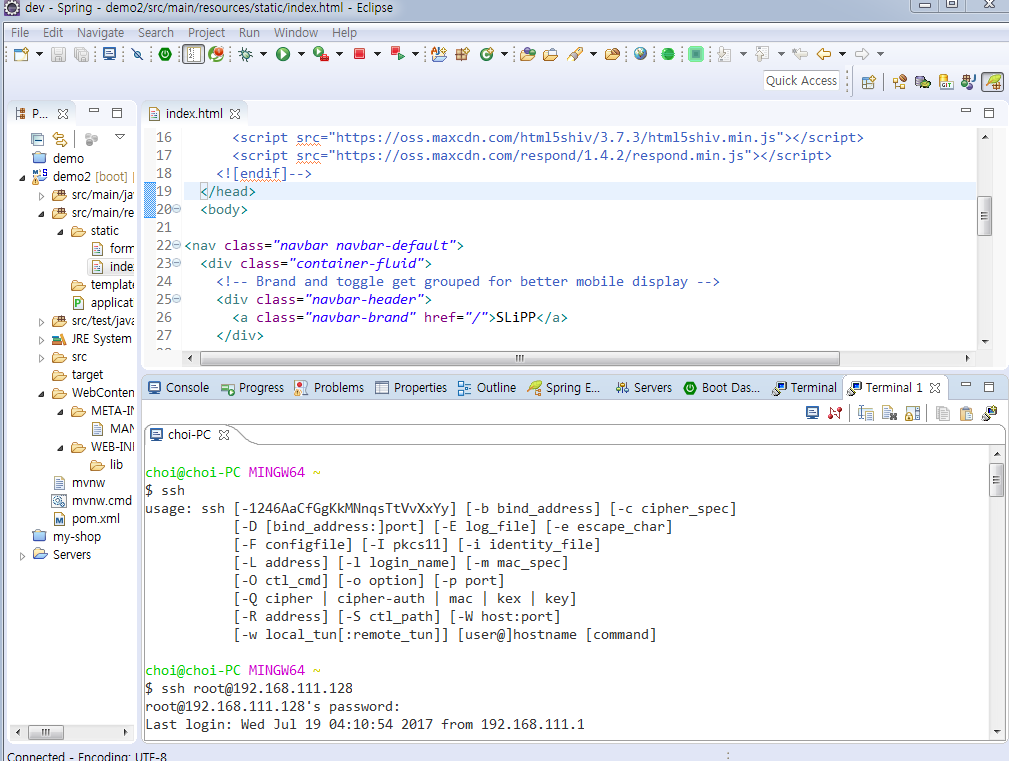The height and width of the screenshot is (761, 1009).
Task: Toggle Command Input Field icon in Terminal
Action: [866, 413]
